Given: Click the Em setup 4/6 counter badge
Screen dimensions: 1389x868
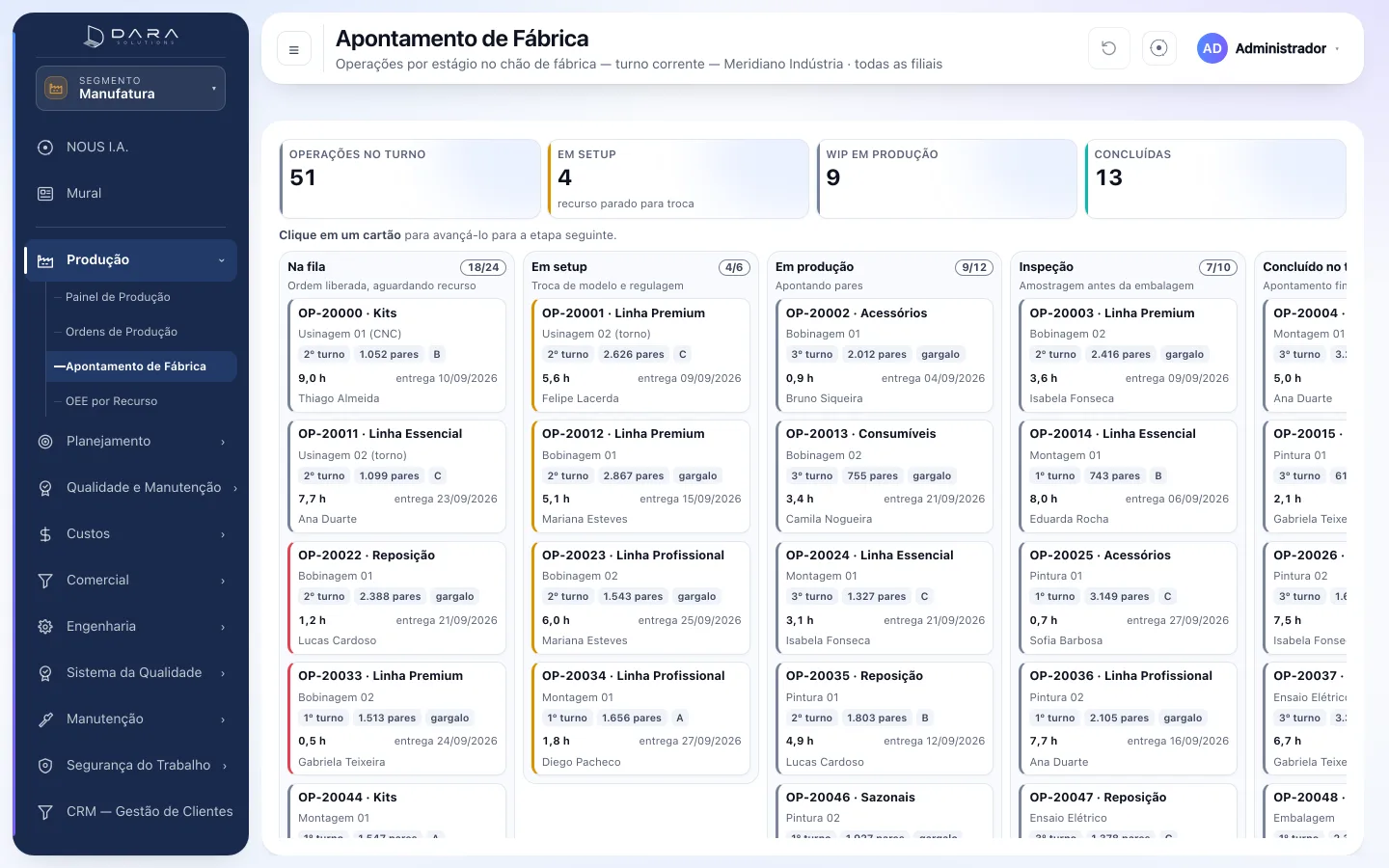Looking at the screenshot, I should tap(734, 267).
